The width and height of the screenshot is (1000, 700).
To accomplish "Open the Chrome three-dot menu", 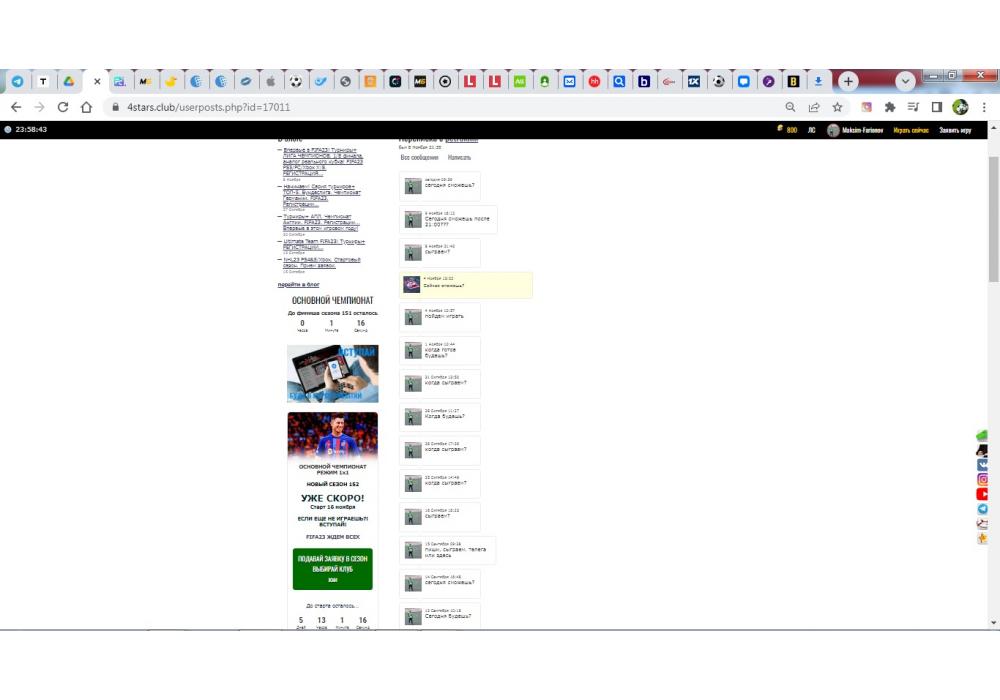I will [x=985, y=107].
